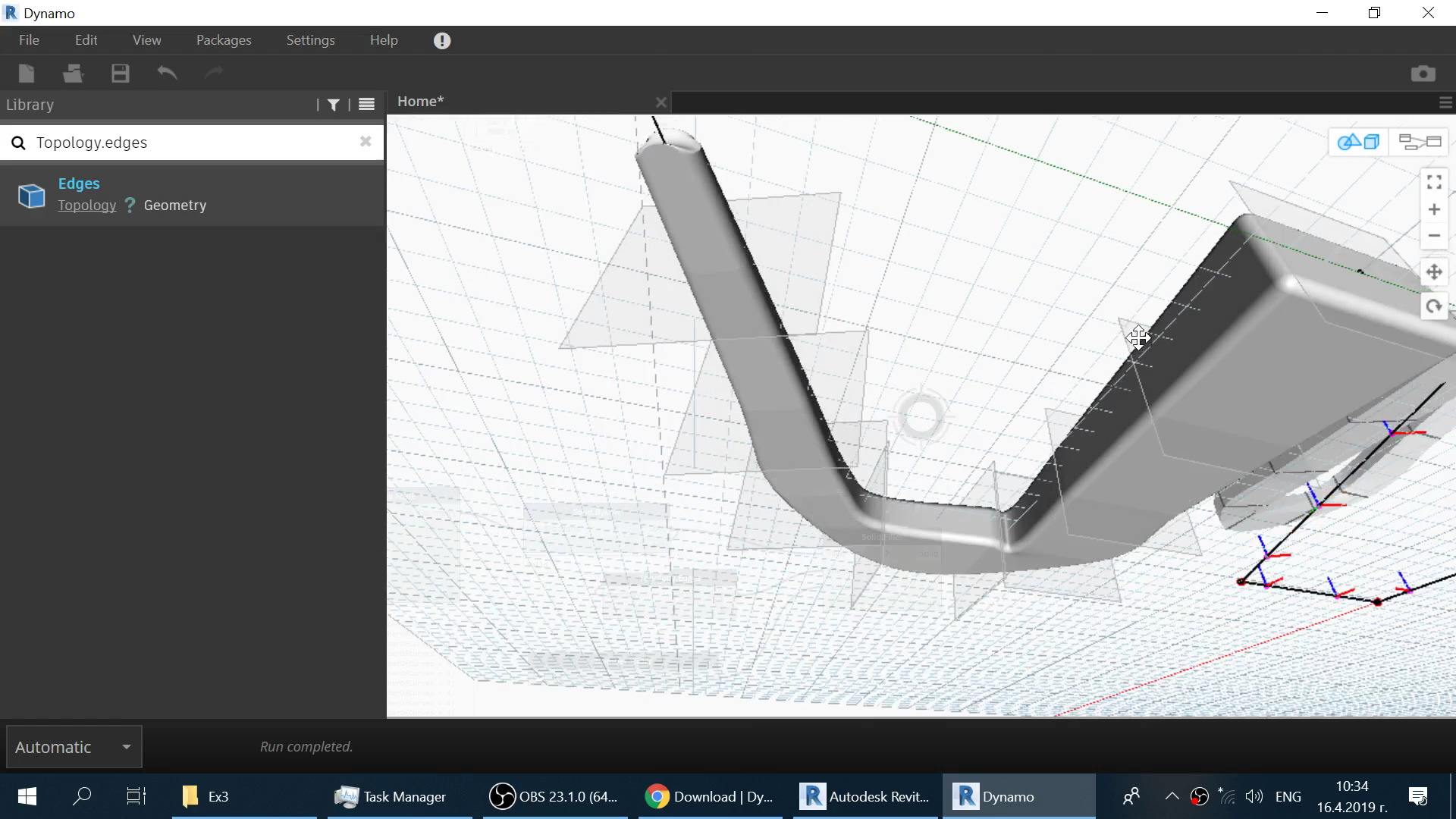1456x819 pixels.
Task: Click the Open file icon
Action: pos(73,73)
